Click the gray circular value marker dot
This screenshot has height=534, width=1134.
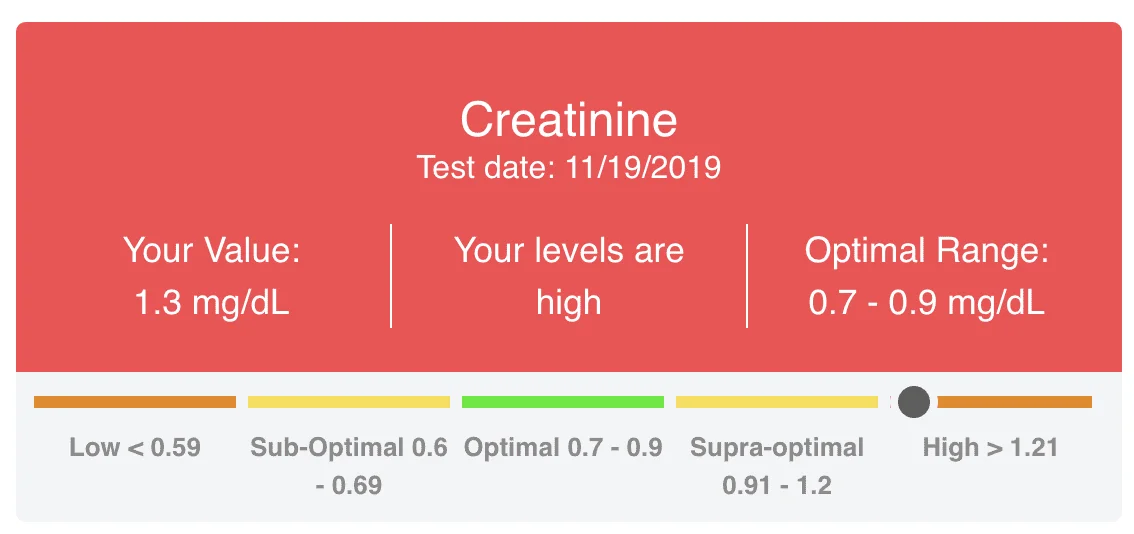click(x=913, y=402)
